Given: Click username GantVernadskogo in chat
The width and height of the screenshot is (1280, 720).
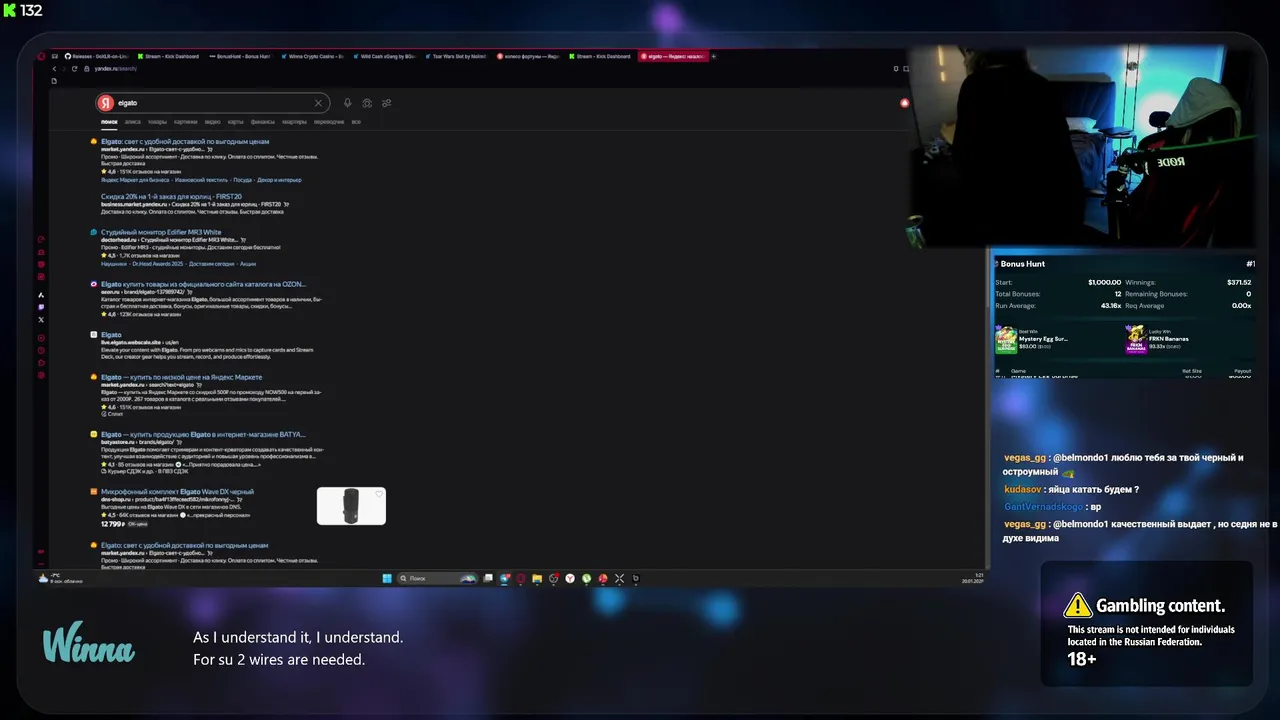Looking at the screenshot, I should pos(1043,507).
